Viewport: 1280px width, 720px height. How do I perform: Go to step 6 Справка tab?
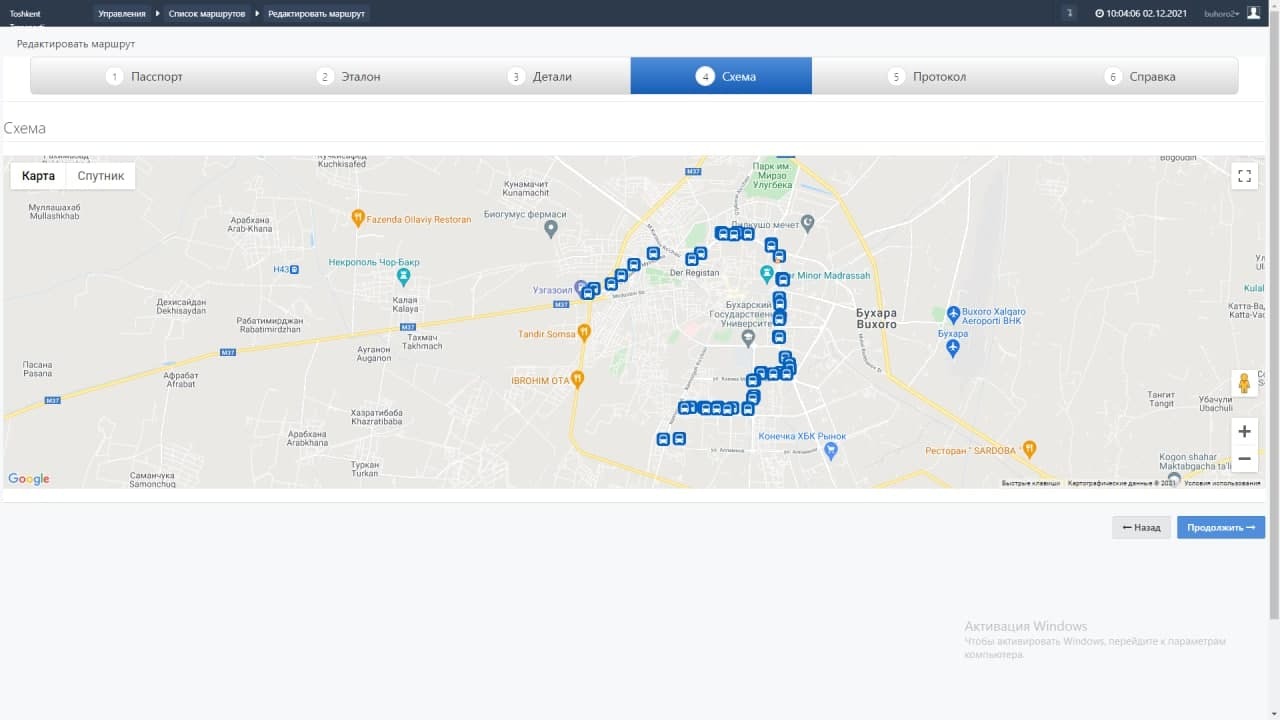[1140, 76]
